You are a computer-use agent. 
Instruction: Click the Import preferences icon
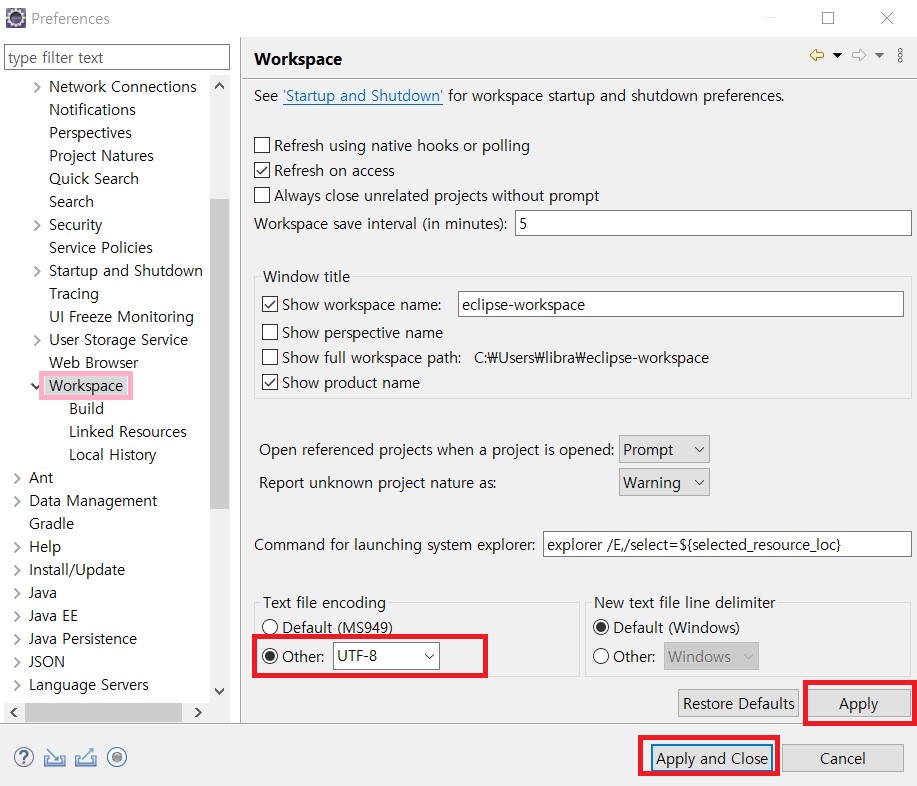(54, 758)
